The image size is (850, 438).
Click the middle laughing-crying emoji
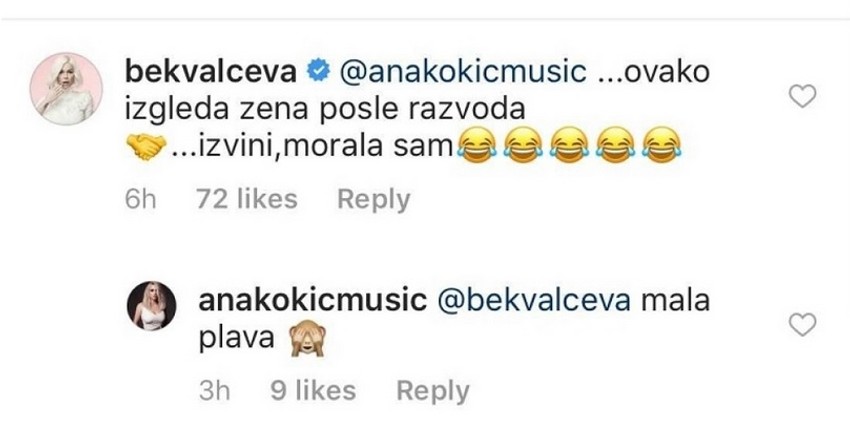tap(569, 145)
